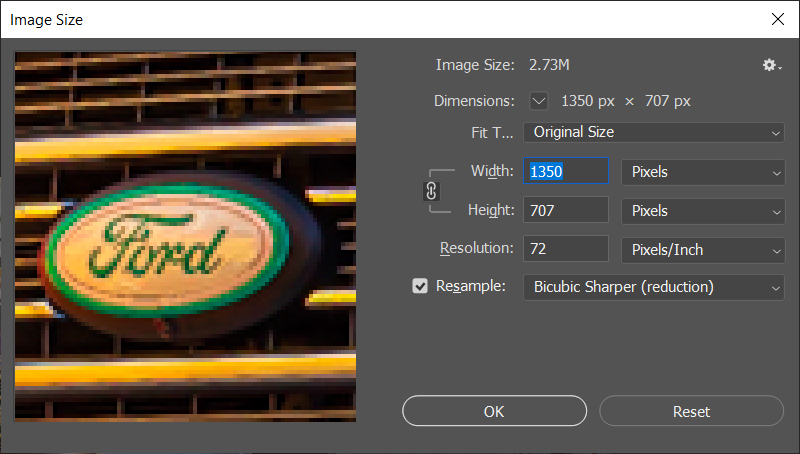This screenshot has width=800, height=454.
Task: Confirm resize with the OK button
Action: (x=494, y=411)
